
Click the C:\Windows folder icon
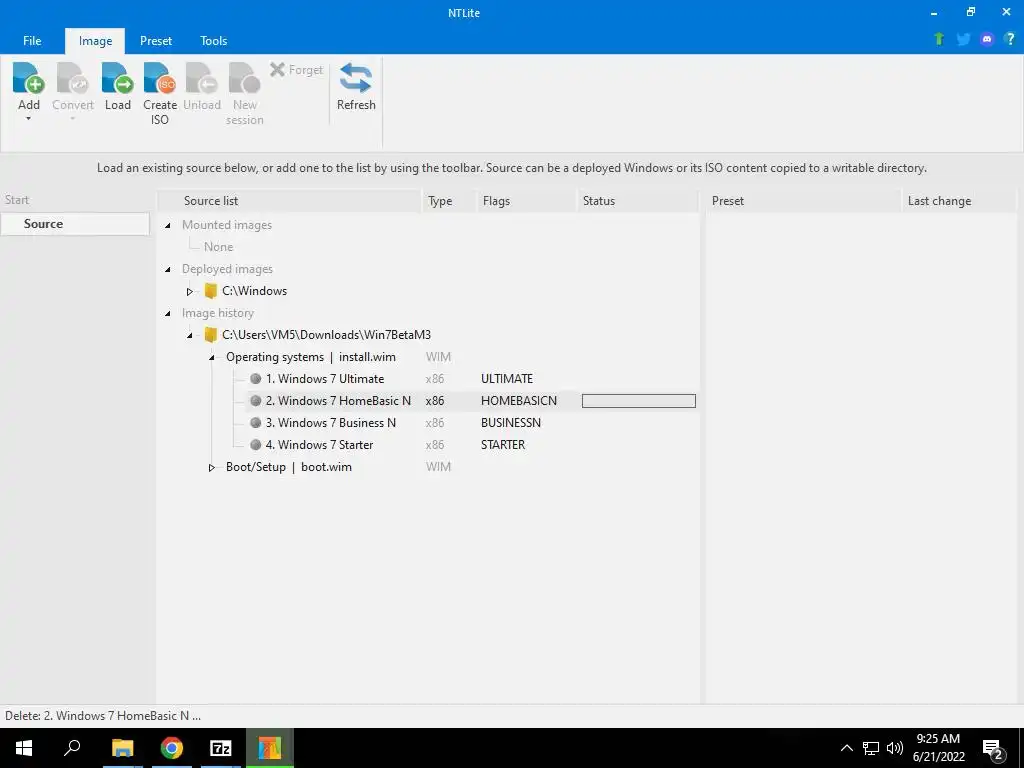click(x=210, y=291)
